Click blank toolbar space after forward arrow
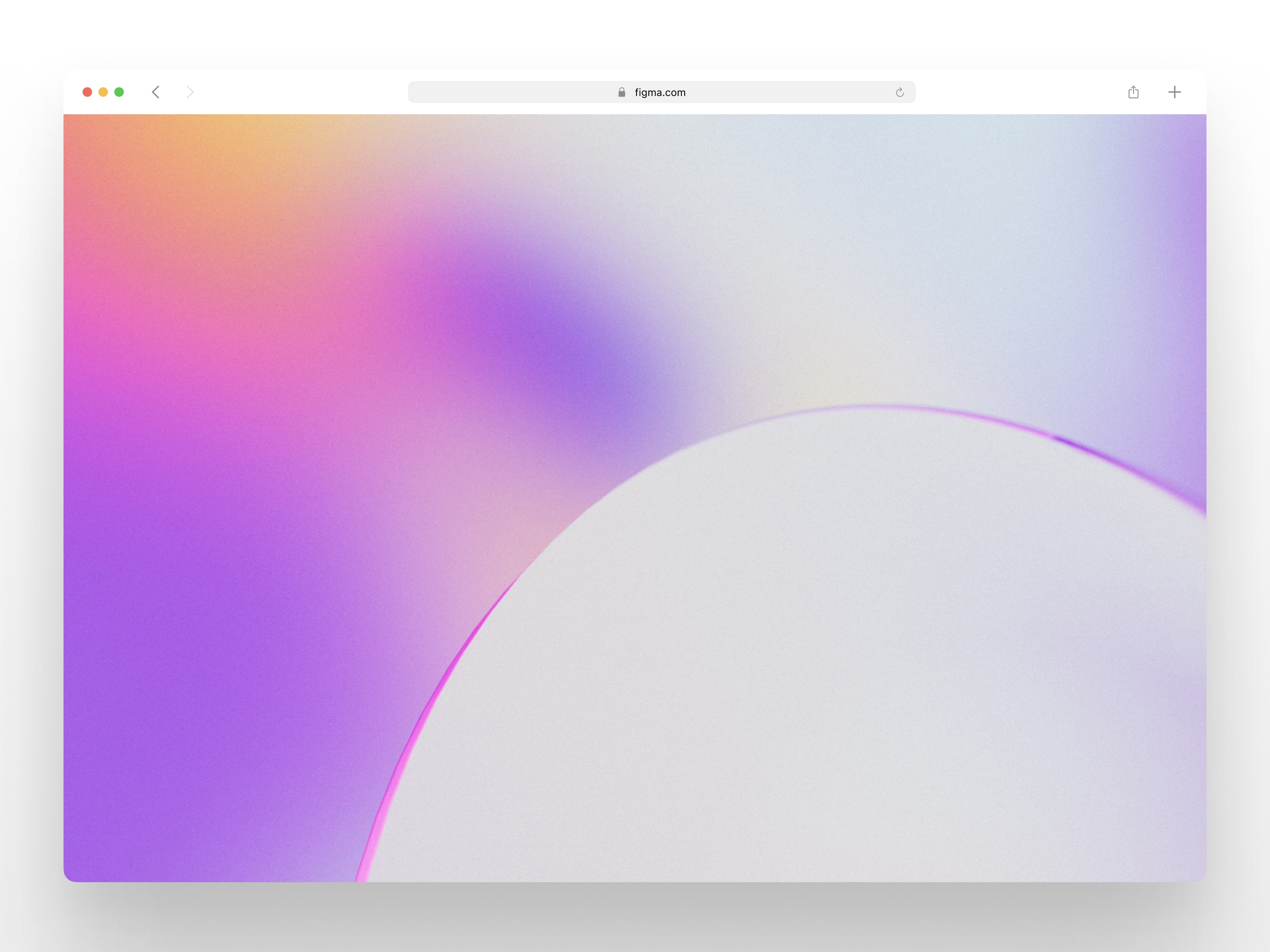Image resolution: width=1270 pixels, height=952 pixels. pyautogui.click(x=298, y=92)
